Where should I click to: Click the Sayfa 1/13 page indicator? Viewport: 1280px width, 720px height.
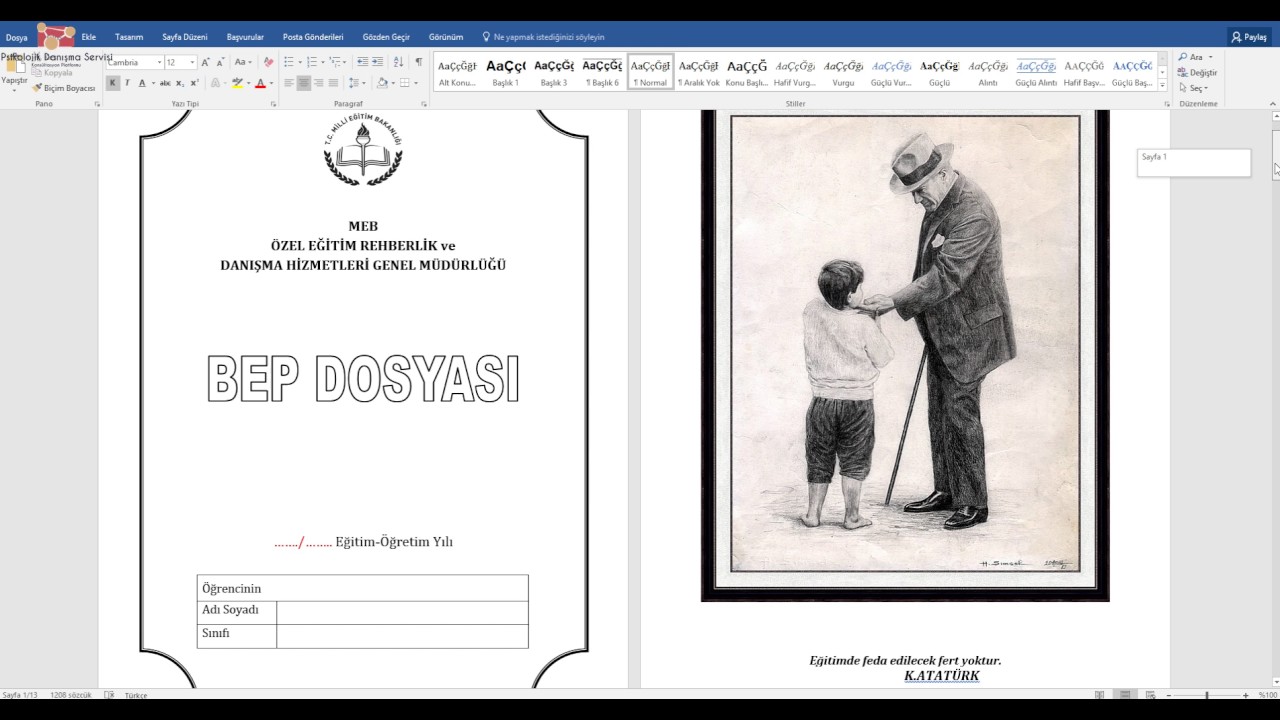coord(22,695)
